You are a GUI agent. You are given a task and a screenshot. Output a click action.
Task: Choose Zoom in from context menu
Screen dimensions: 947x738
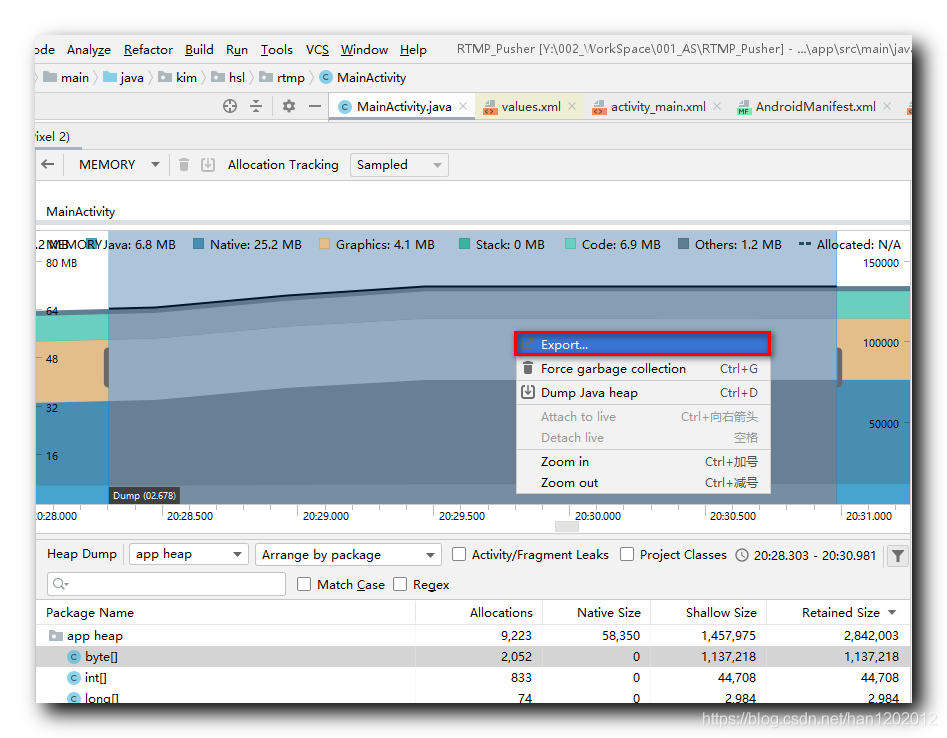pyautogui.click(x=643, y=462)
